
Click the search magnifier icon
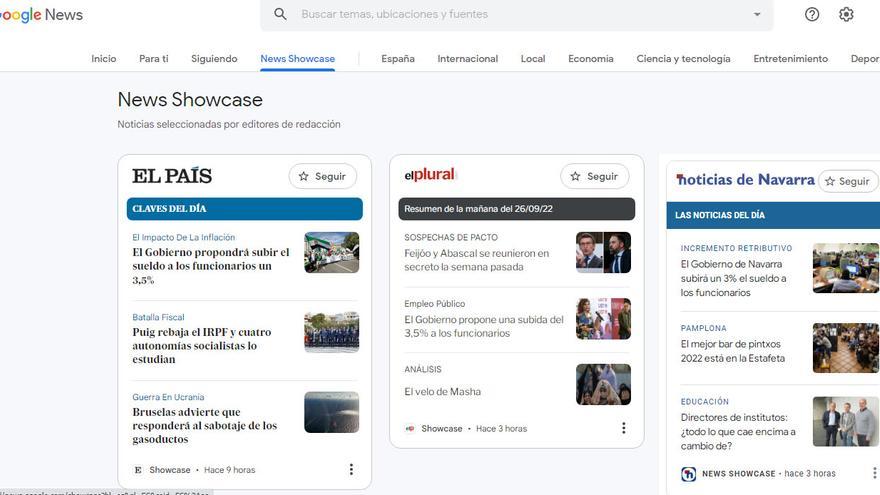coord(280,14)
